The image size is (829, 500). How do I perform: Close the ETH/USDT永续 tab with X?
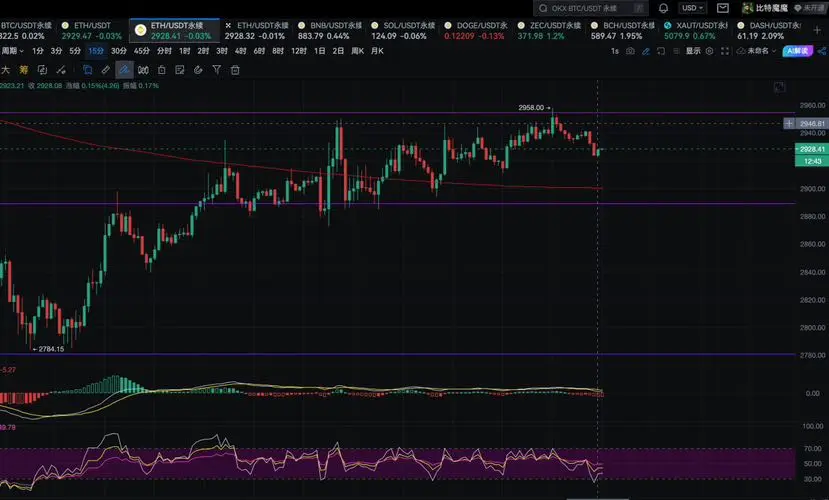[228, 25]
